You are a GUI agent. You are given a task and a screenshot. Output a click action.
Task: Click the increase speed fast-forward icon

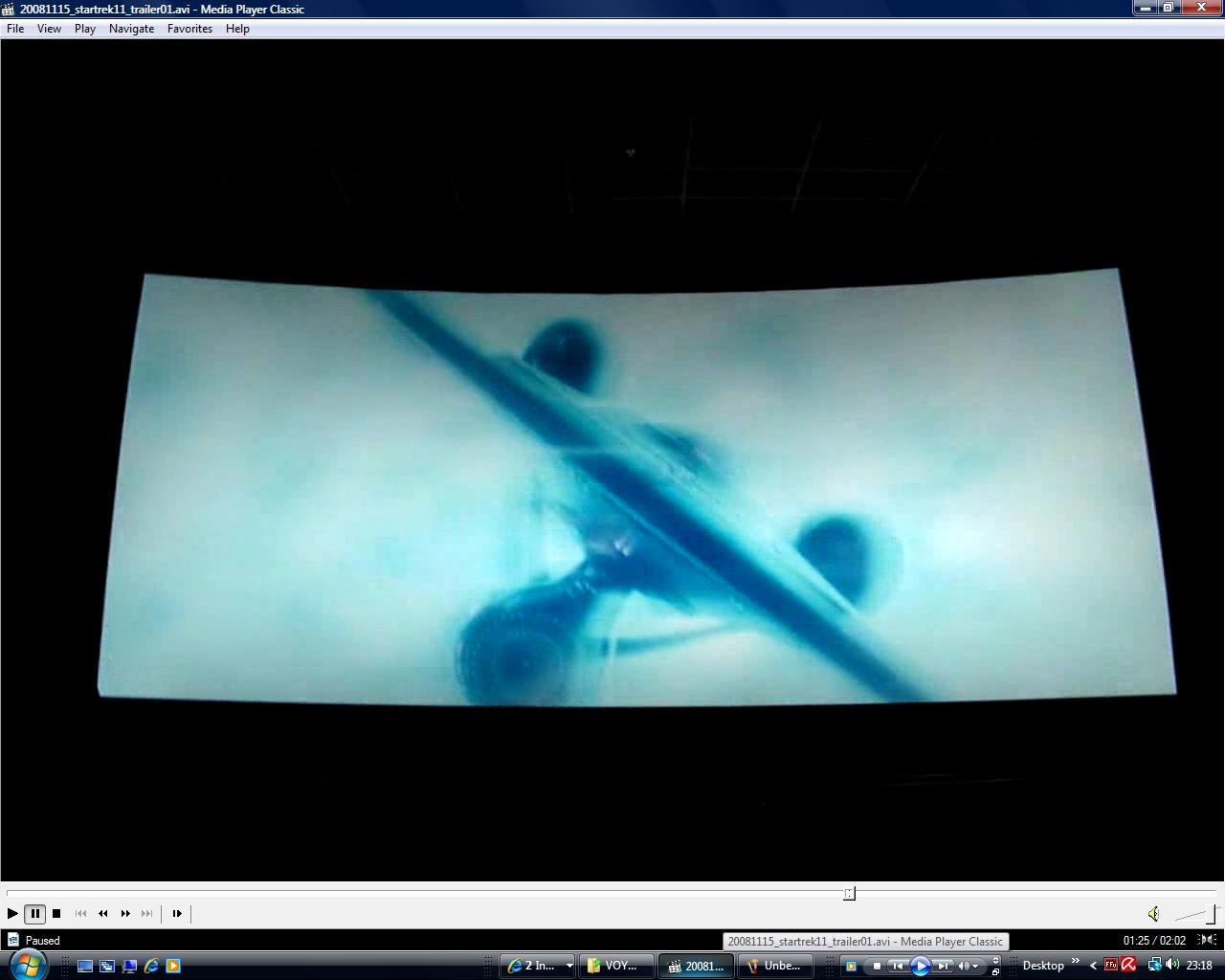point(125,913)
